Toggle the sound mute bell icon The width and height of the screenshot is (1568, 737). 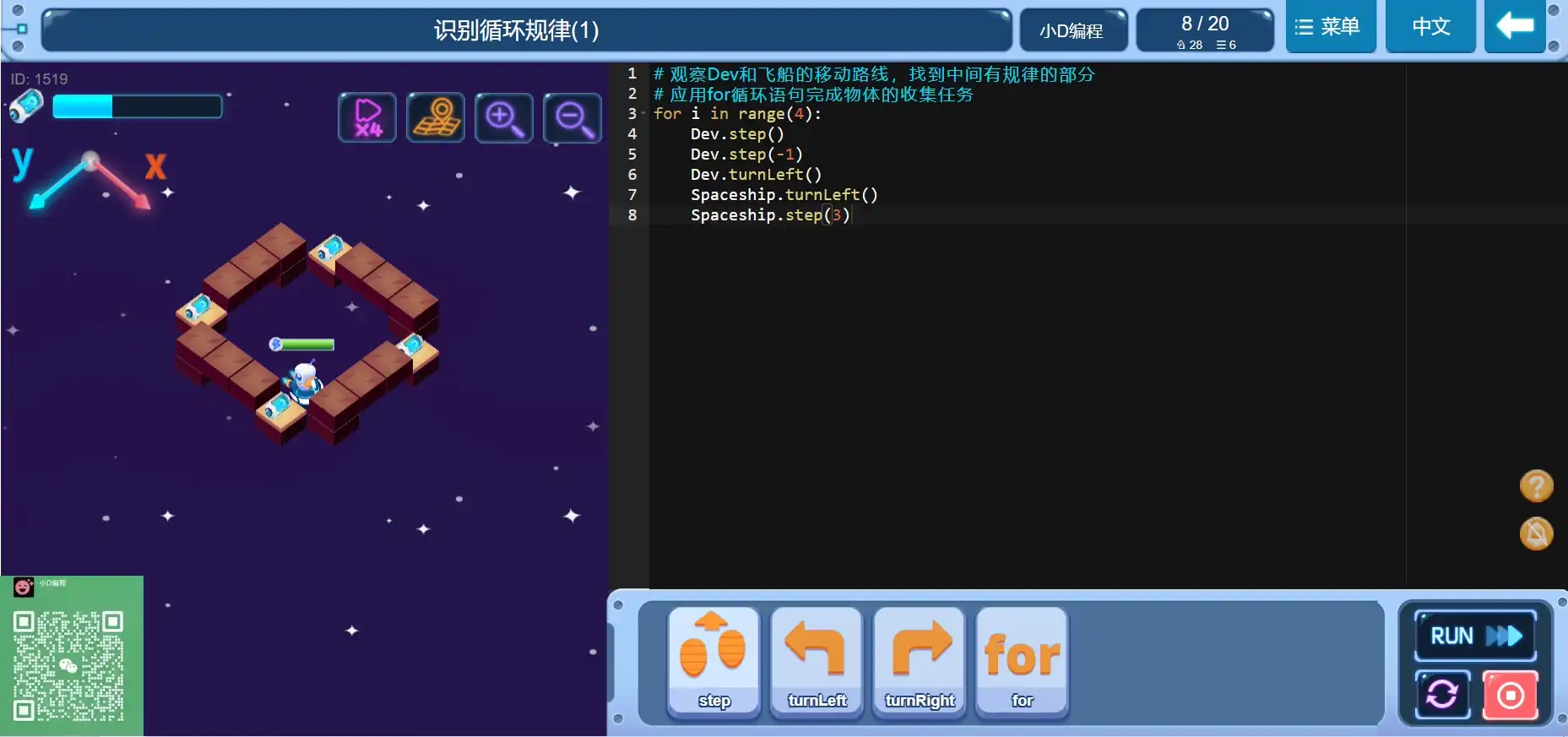[x=1536, y=533]
